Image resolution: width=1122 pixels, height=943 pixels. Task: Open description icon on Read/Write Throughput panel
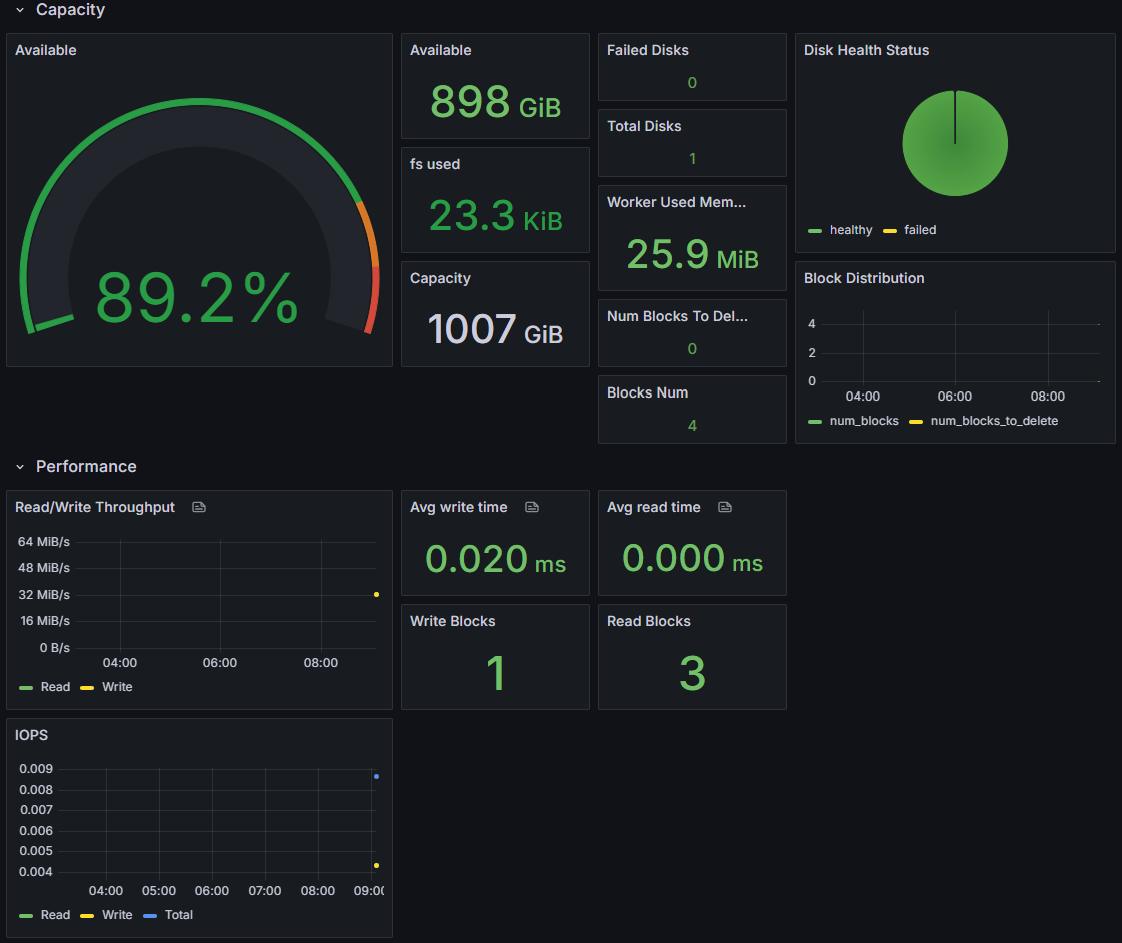pos(199,507)
